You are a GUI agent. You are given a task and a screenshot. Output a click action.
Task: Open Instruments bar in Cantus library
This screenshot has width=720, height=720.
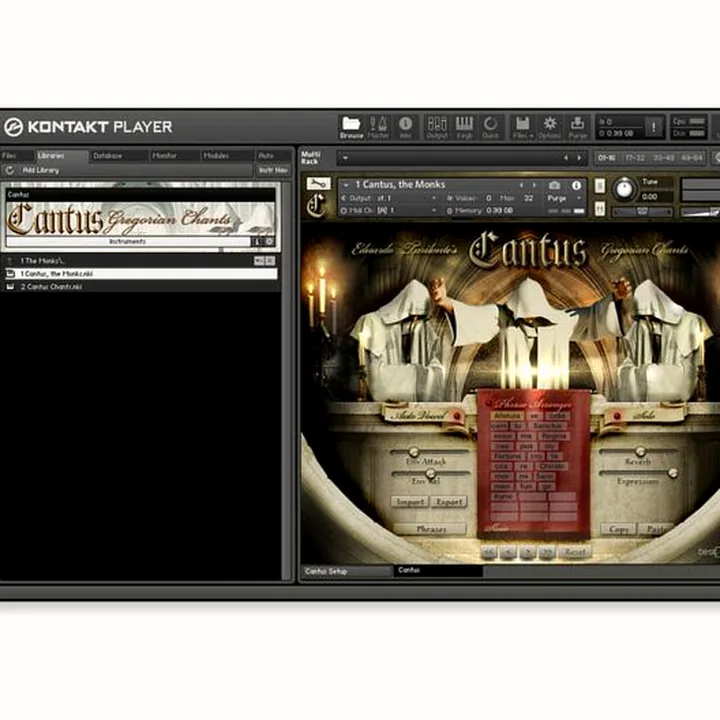[128, 242]
